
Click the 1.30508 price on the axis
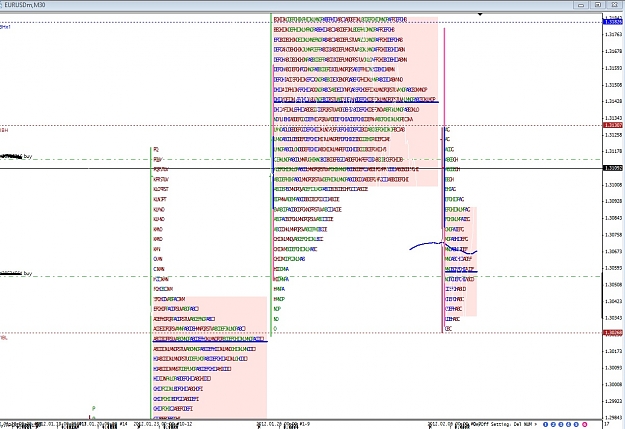point(614,285)
